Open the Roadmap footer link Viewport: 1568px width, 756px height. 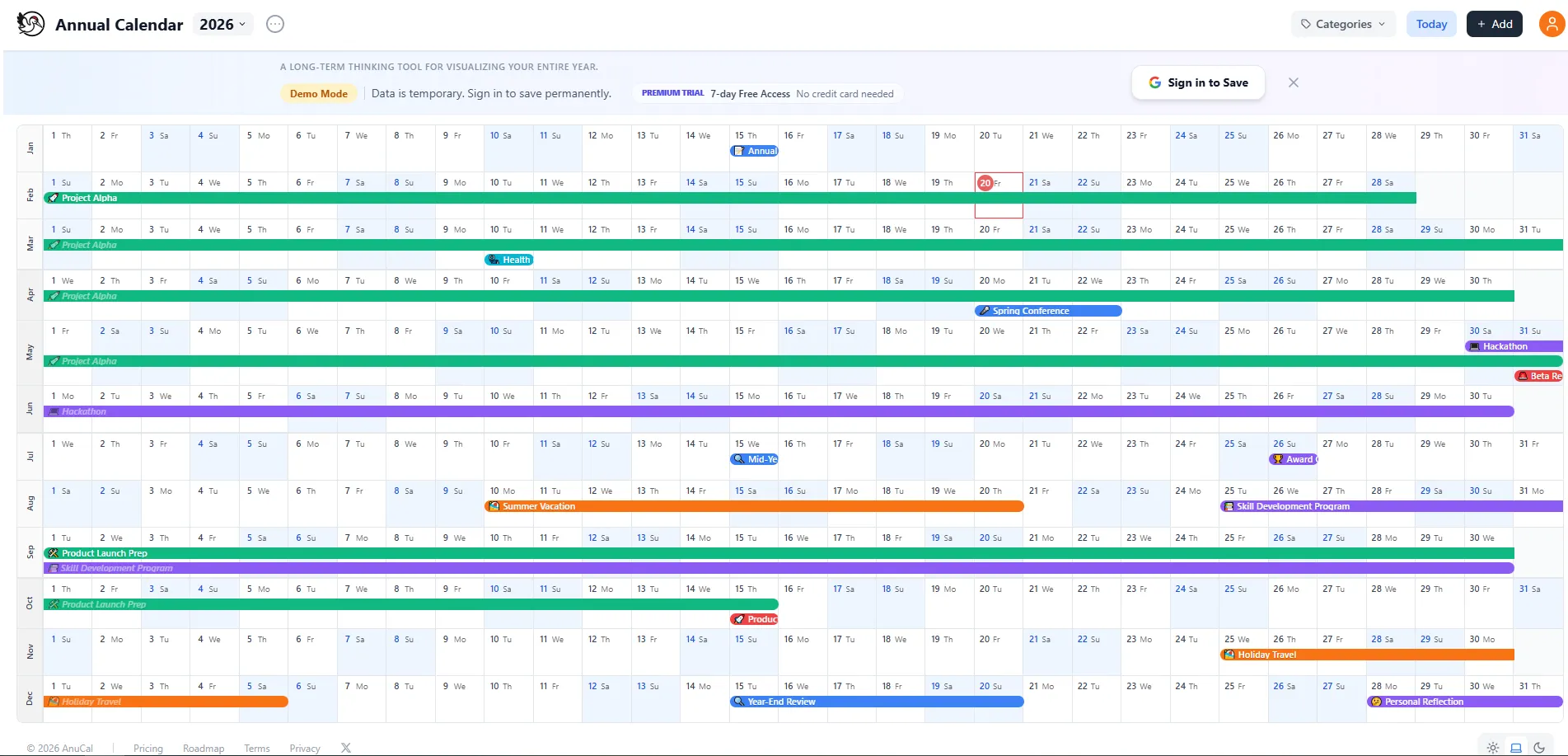click(204, 749)
